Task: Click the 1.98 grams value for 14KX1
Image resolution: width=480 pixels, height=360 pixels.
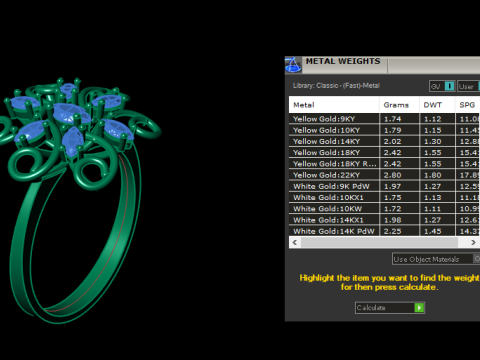Action: coord(392,220)
